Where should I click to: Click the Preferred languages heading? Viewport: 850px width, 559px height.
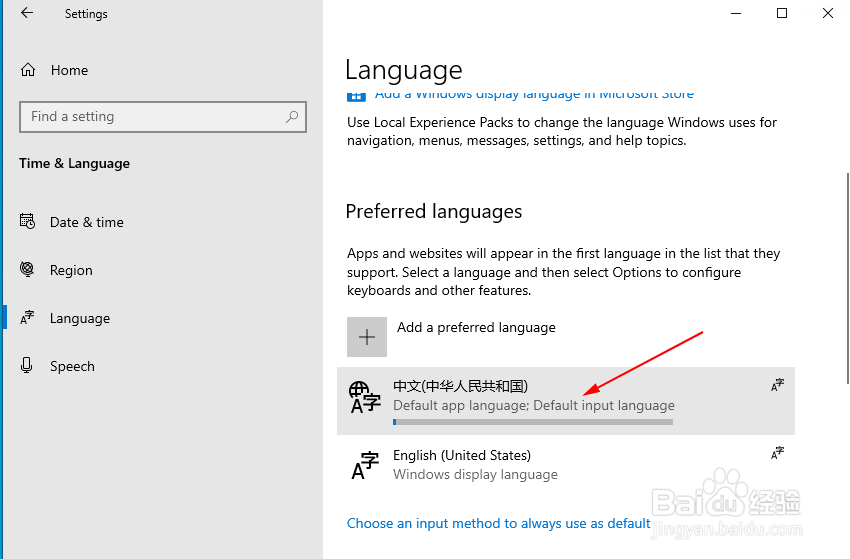click(434, 211)
